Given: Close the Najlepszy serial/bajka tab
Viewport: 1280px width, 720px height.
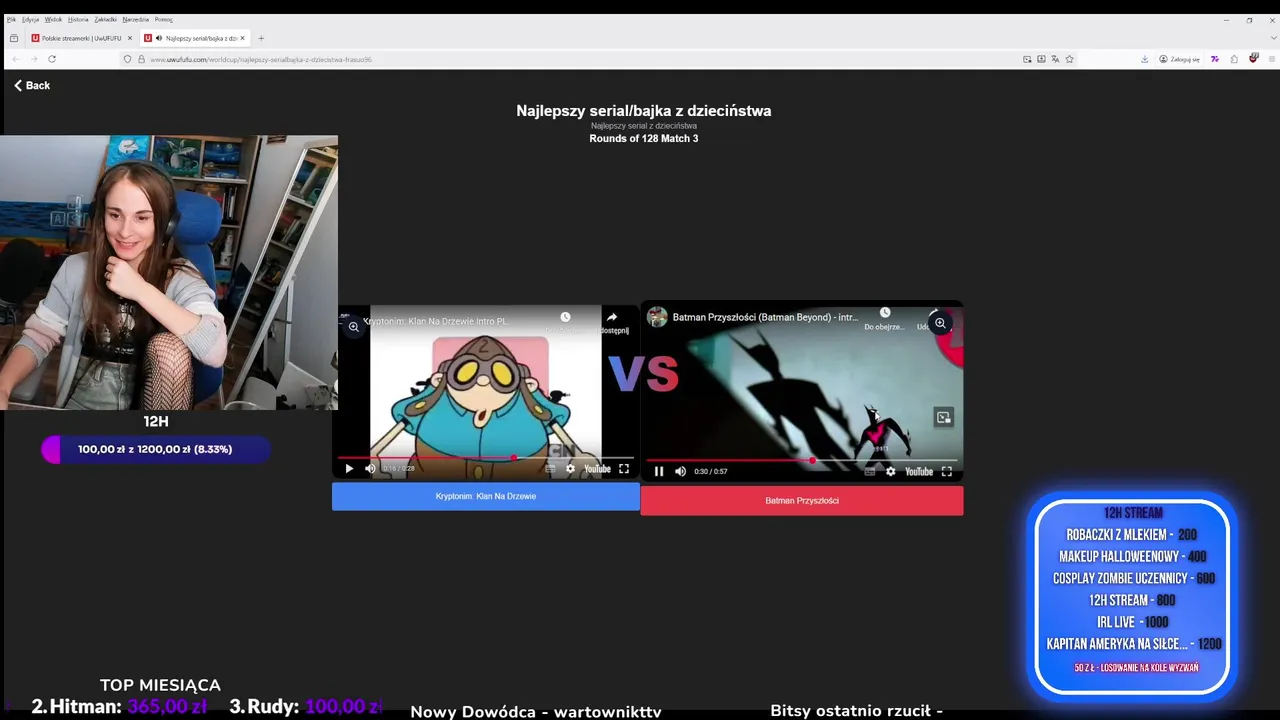Looking at the screenshot, I should point(242,38).
